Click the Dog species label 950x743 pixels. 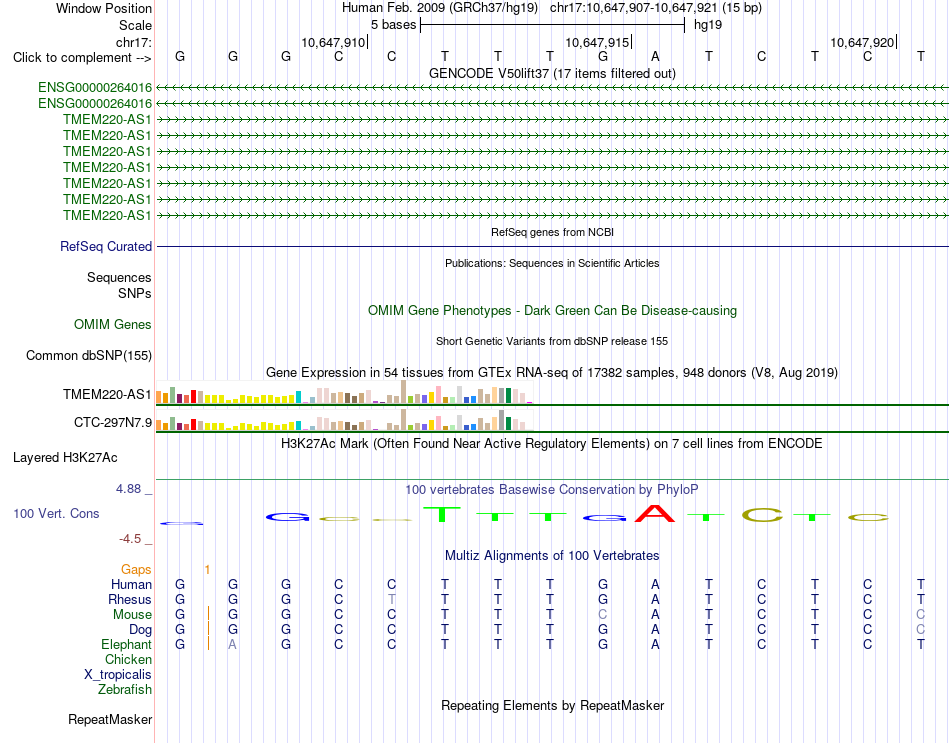(140, 630)
